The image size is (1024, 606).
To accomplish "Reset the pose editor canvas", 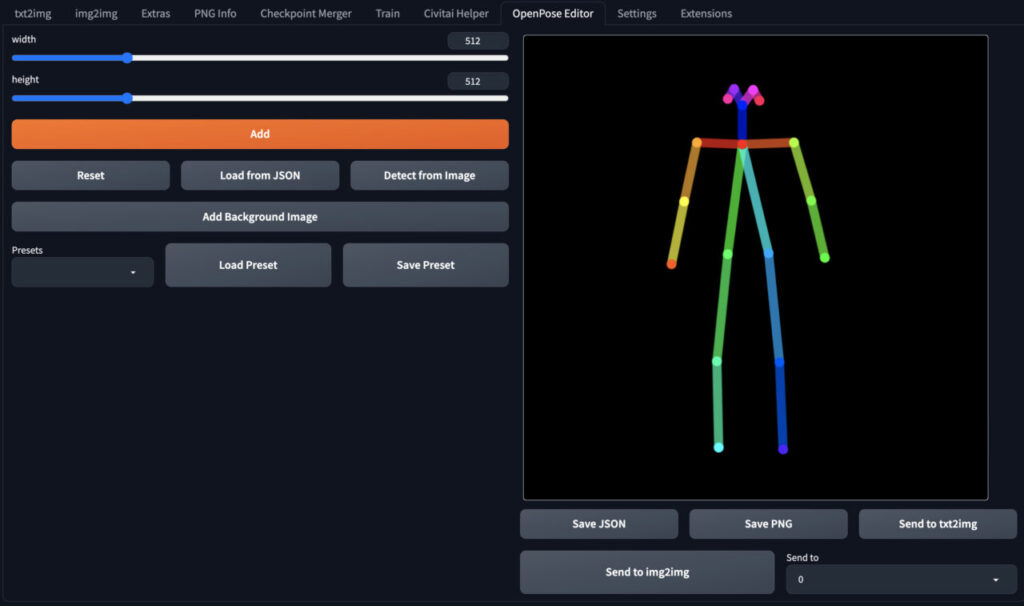I will [x=90, y=175].
